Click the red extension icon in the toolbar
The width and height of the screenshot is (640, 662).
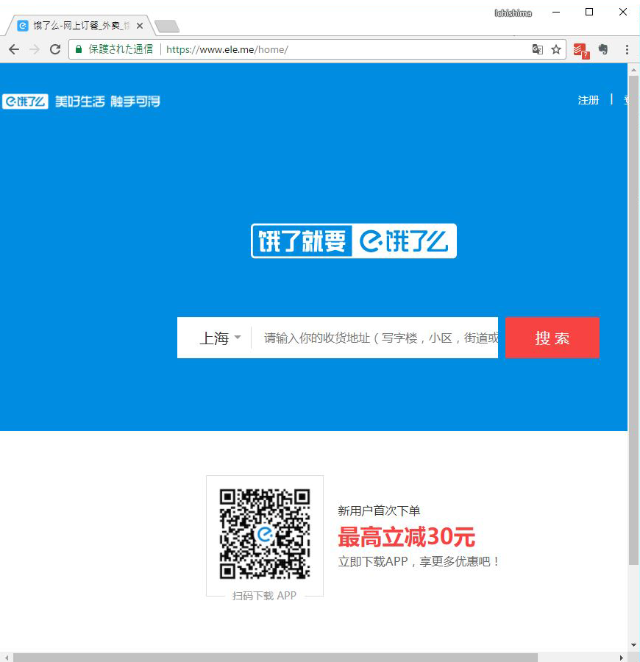pos(581,51)
